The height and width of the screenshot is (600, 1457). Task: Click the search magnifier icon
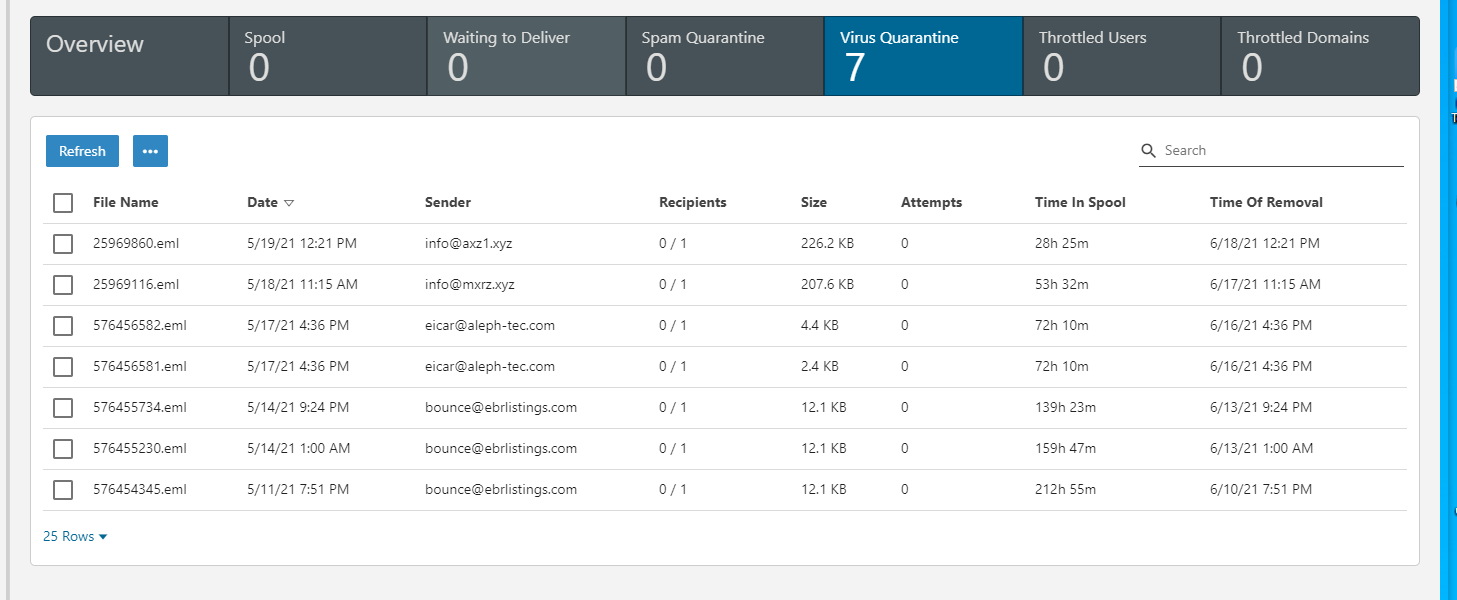(1149, 151)
